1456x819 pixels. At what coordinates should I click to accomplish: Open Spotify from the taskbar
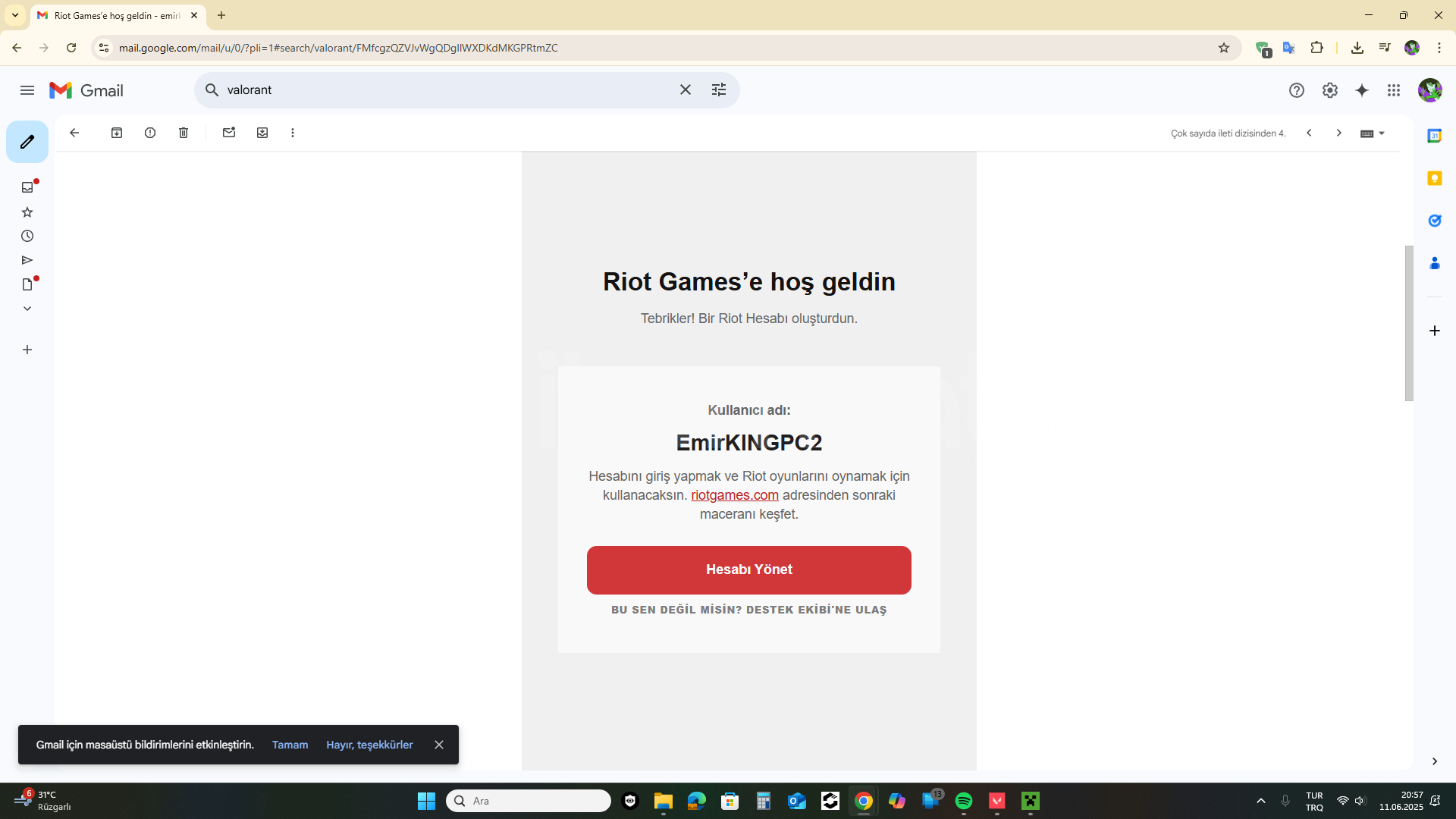click(964, 801)
